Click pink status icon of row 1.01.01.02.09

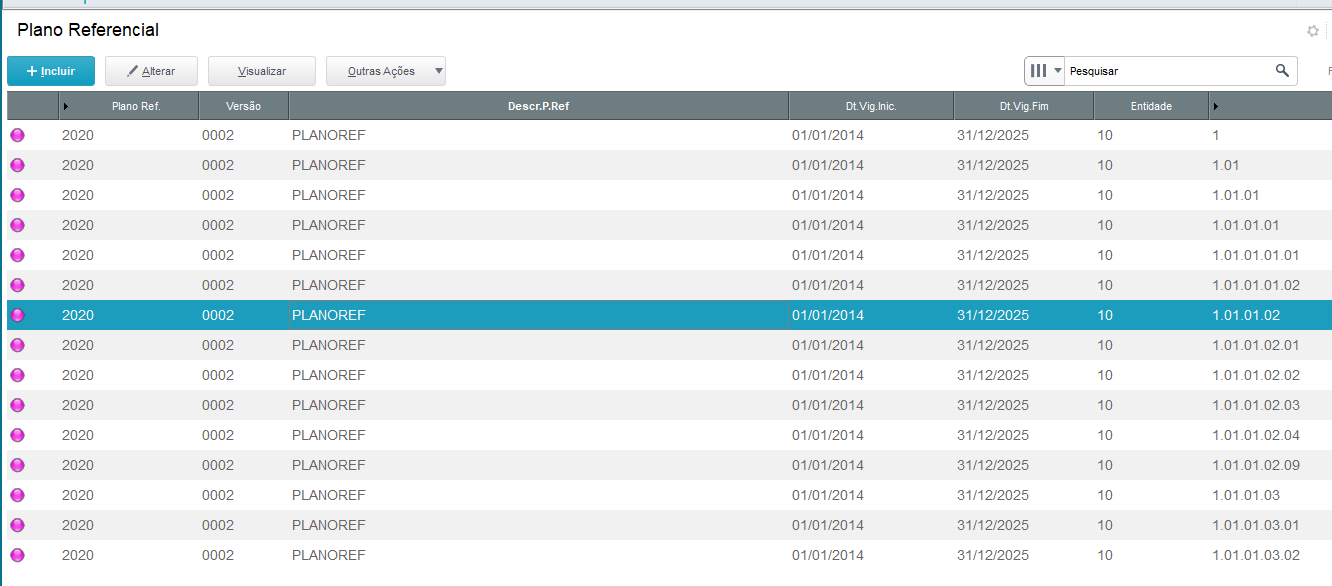(17, 465)
